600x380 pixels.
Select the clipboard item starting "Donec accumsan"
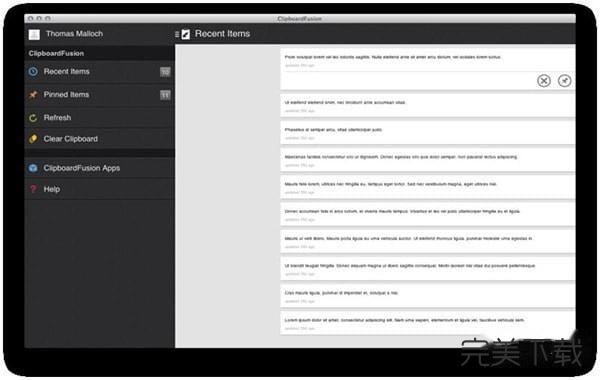[x=428, y=214]
